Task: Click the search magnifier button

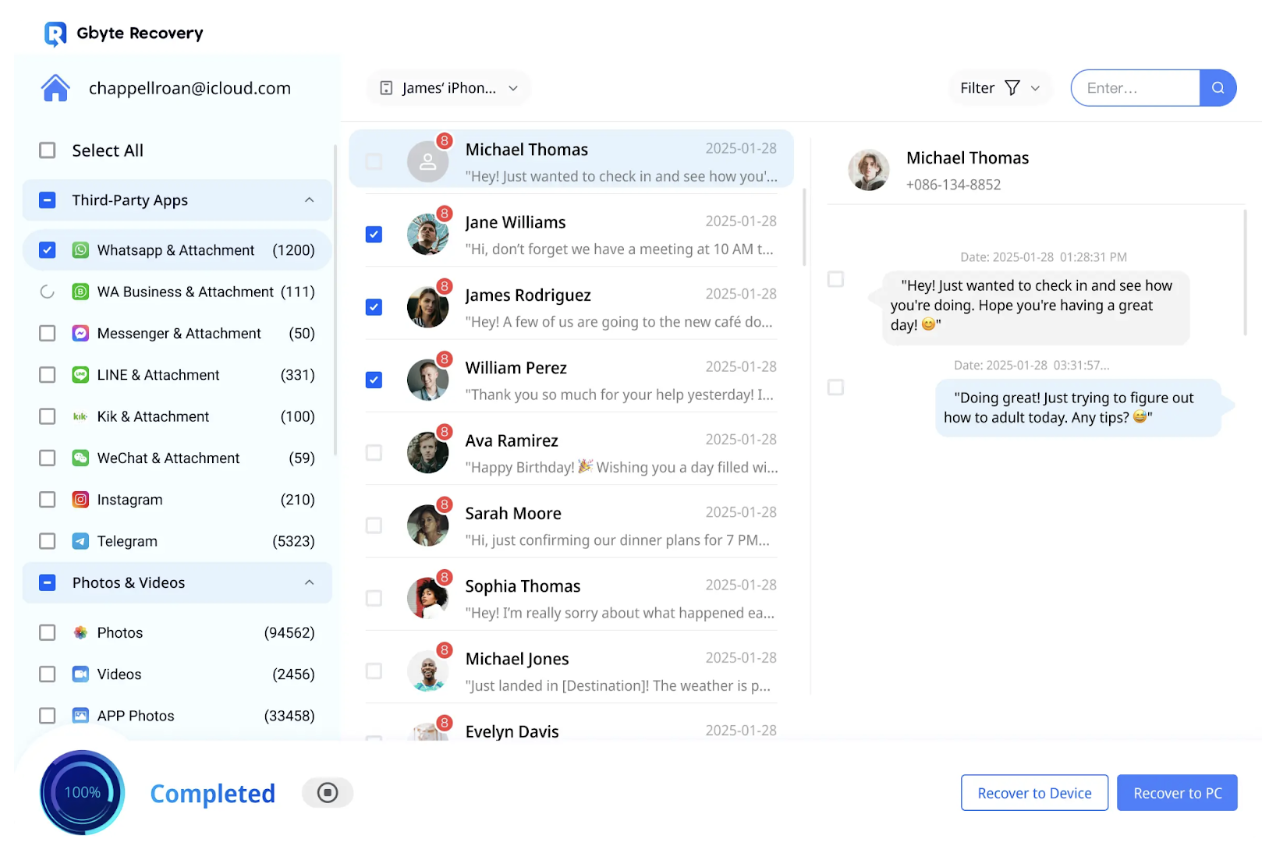Action: pyautogui.click(x=1217, y=88)
